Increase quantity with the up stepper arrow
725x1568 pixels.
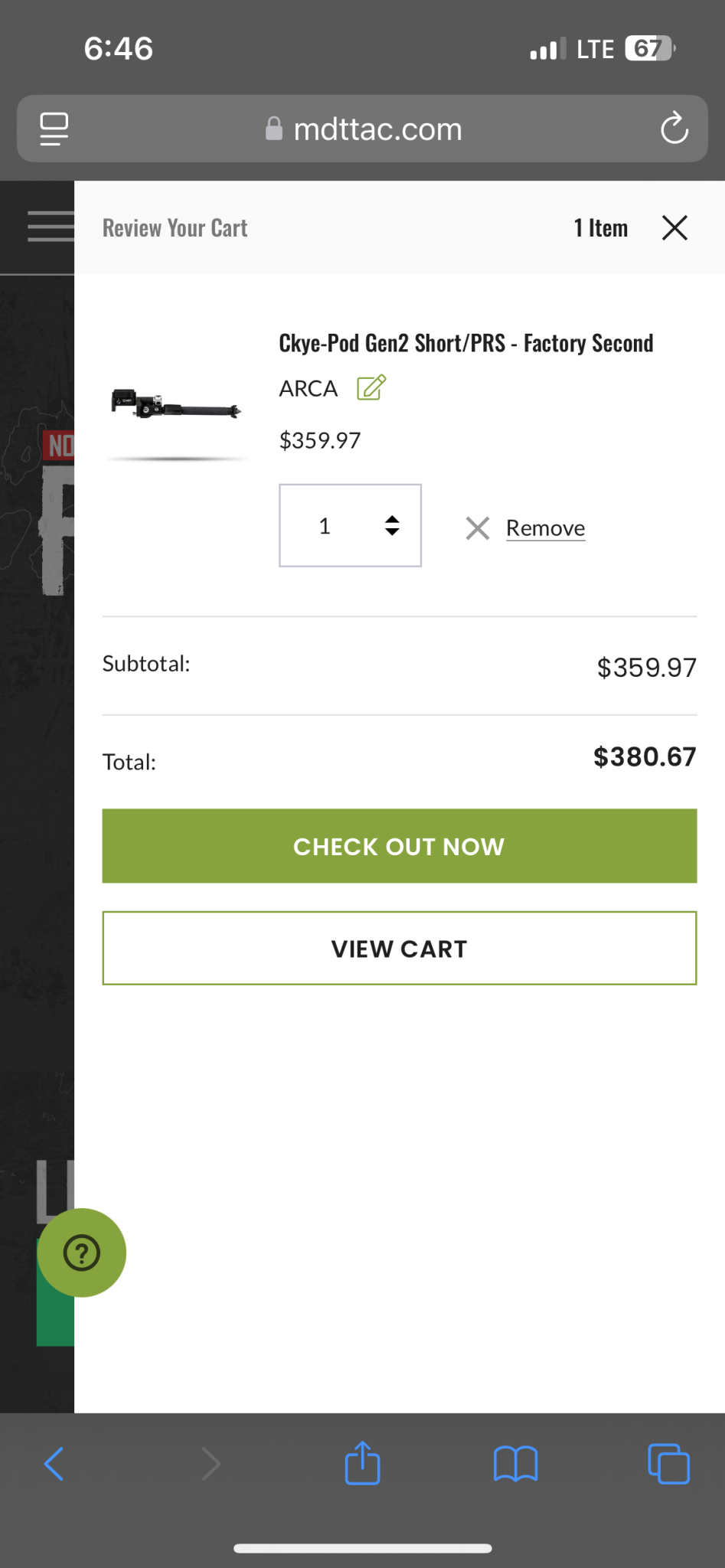click(392, 519)
